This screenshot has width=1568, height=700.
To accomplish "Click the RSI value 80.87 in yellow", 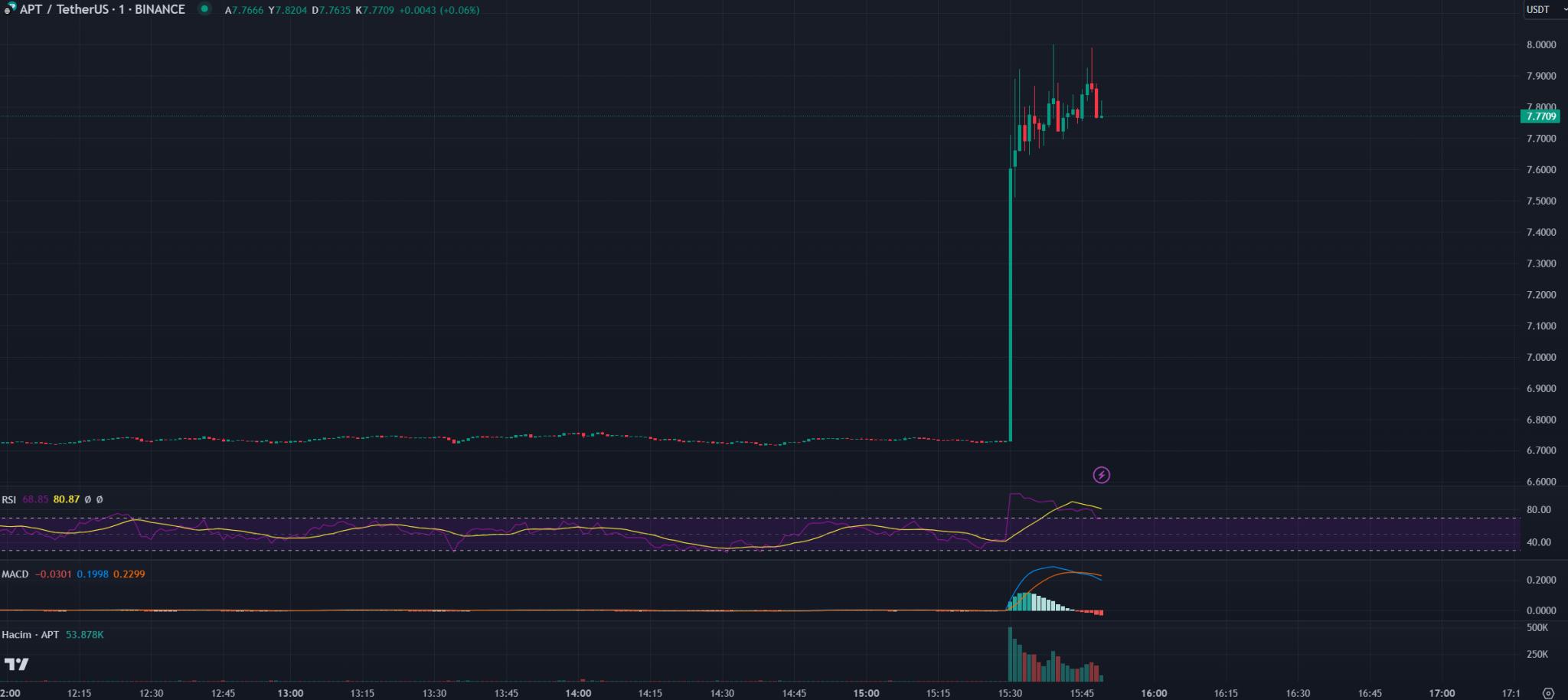I will pyautogui.click(x=67, y=499).
